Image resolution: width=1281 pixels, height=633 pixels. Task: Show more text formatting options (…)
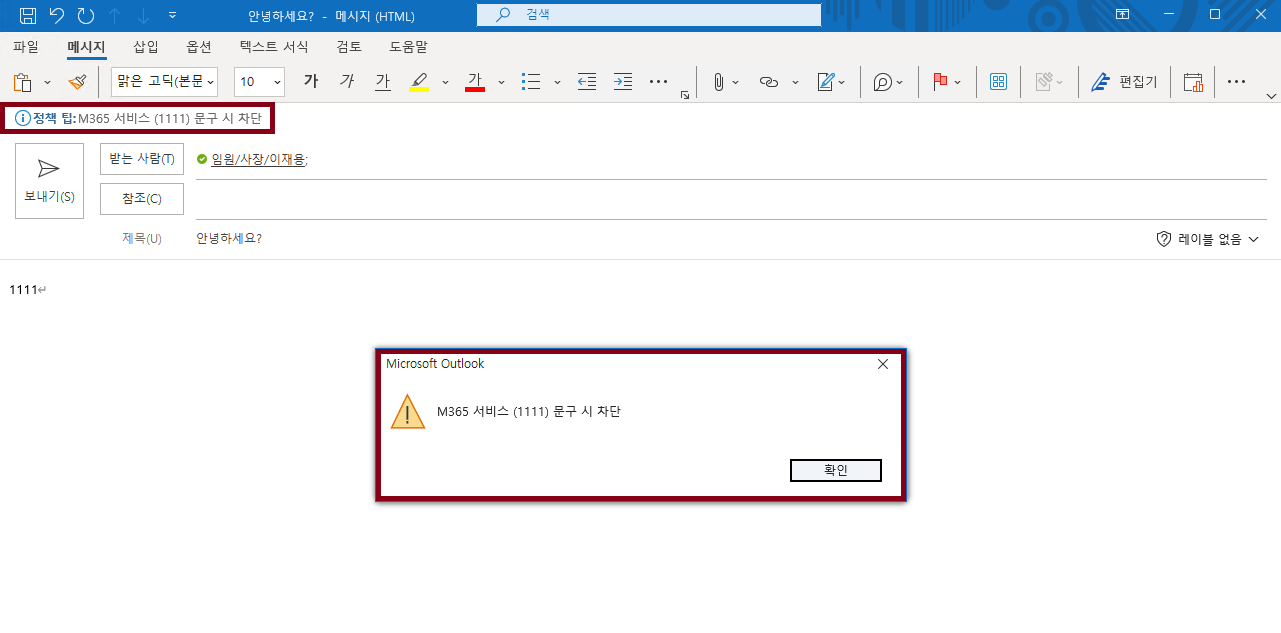tap(658, 82)
